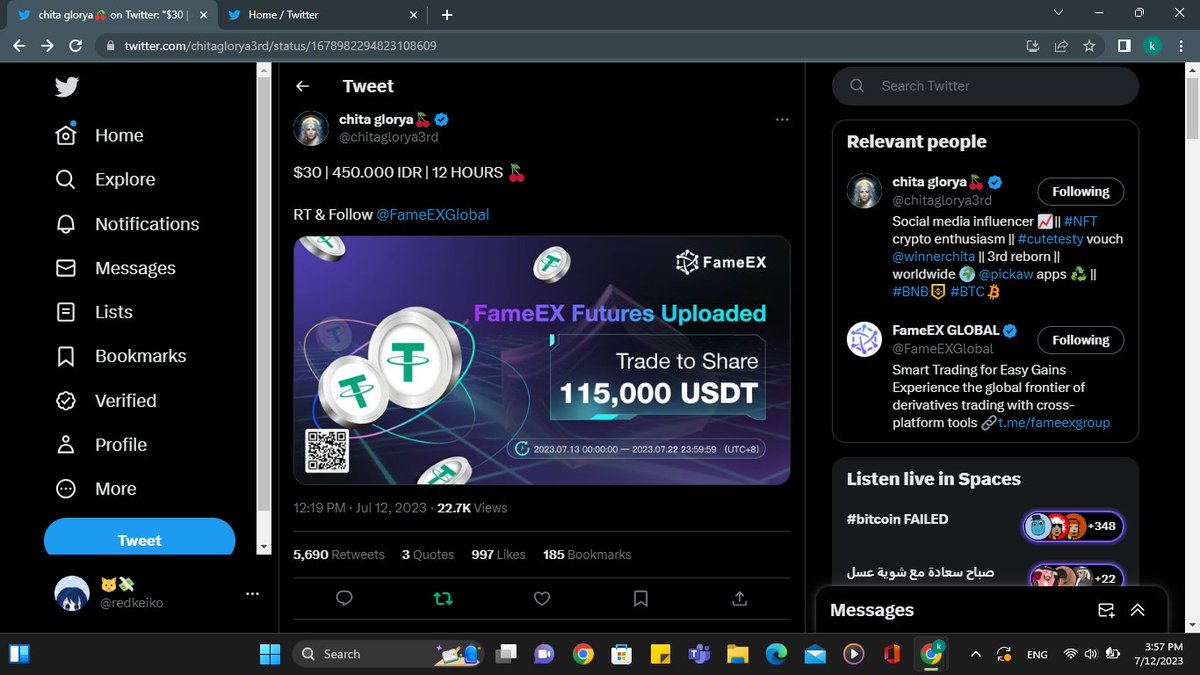Toggle the green retweet icon
This screenshot has height=675, width=1200.
tap(443, 598)
